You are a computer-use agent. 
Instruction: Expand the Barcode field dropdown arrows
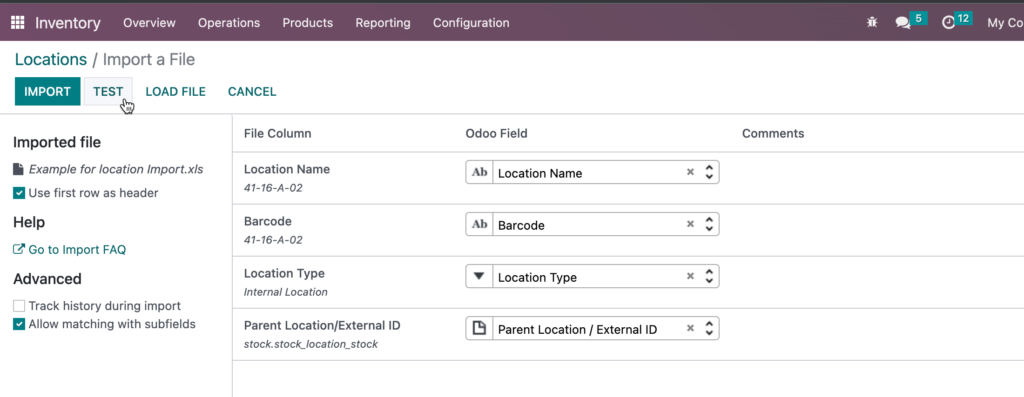(x=709, y=225)
